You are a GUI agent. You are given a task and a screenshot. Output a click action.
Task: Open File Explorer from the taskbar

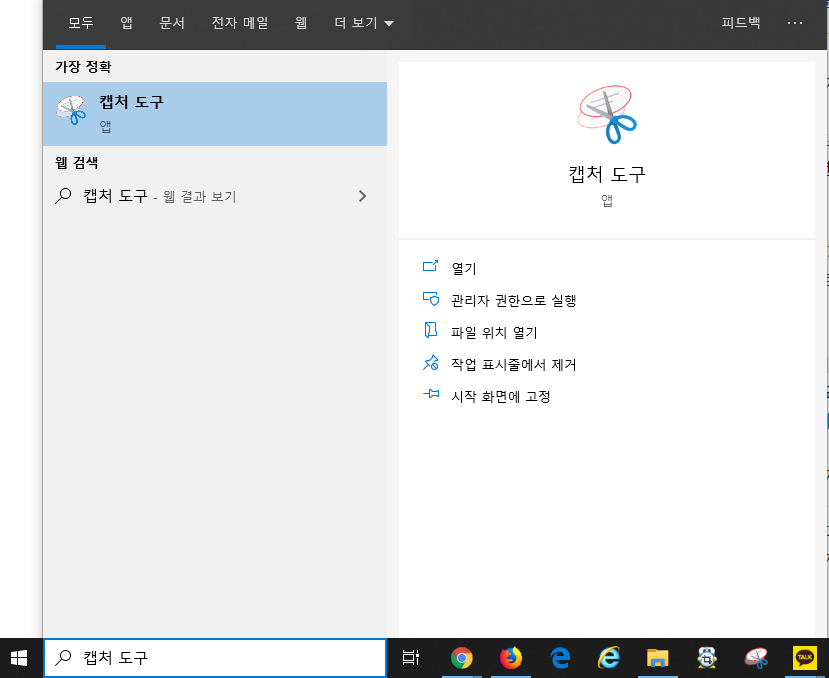[658, 658]
